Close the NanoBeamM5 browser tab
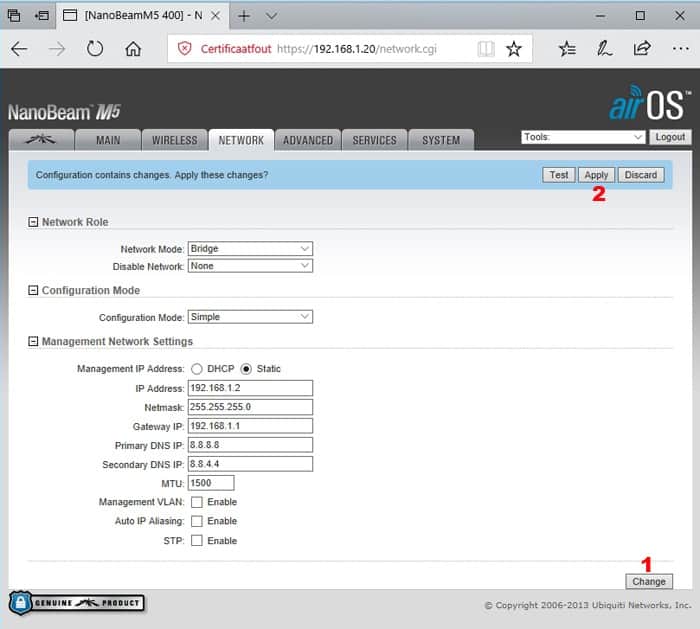 pos(215,16)
